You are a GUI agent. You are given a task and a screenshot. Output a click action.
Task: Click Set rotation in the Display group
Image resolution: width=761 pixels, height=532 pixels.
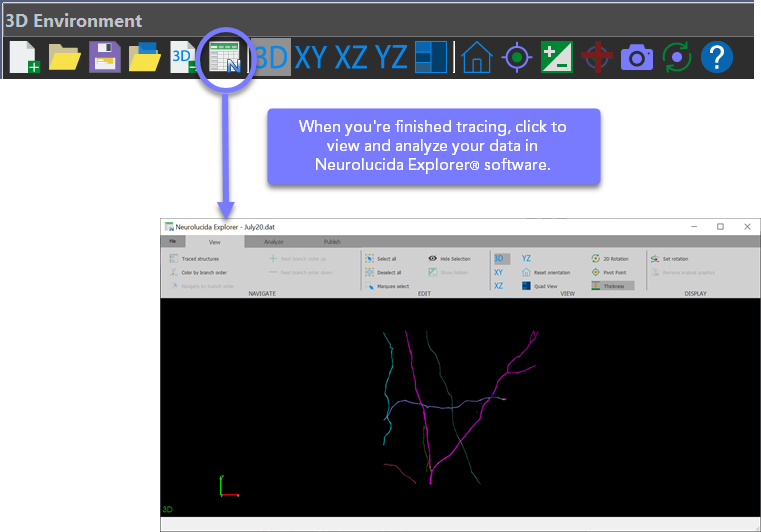click(670, 259)
